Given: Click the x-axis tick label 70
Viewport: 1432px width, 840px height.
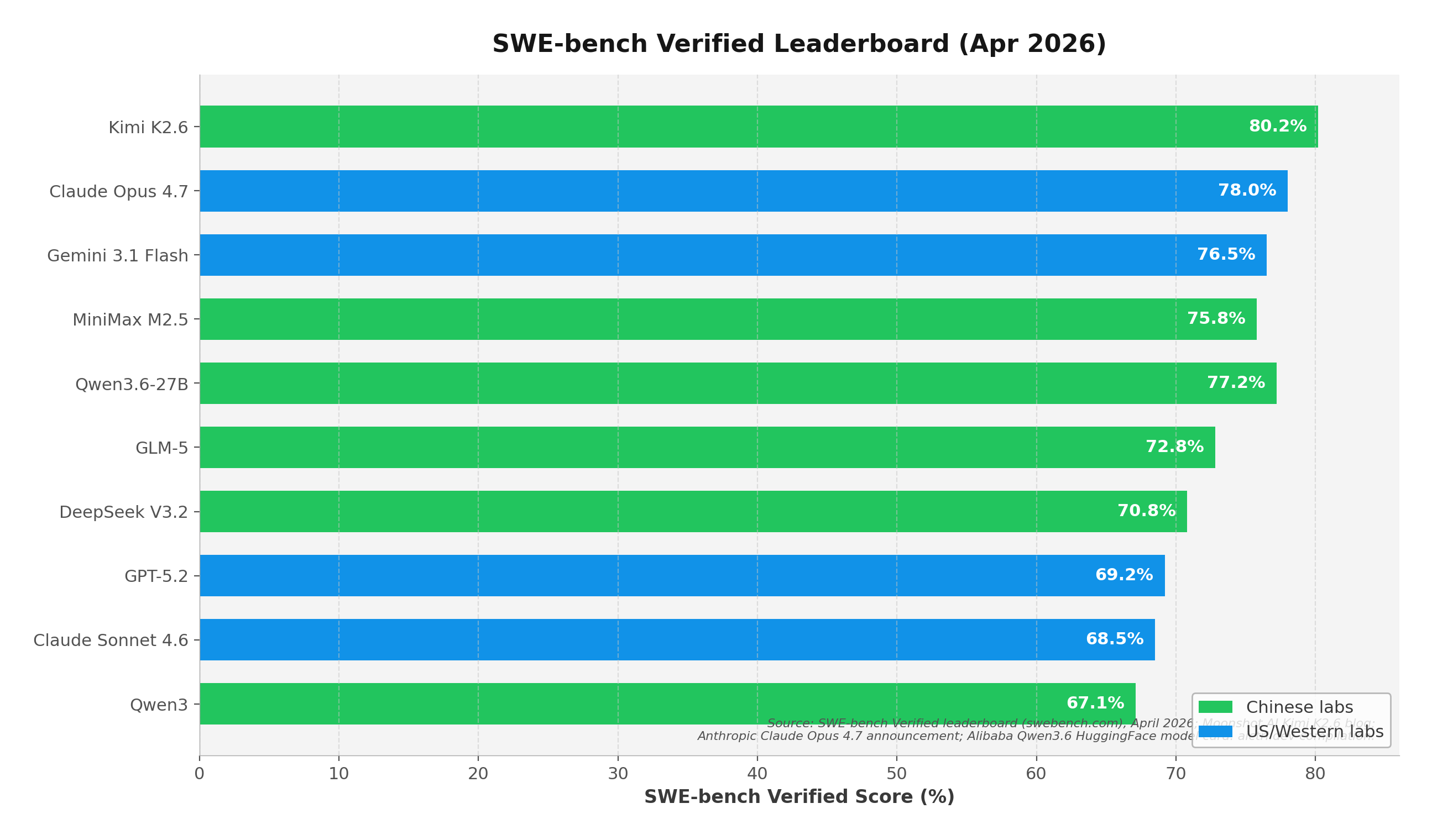Looking at the screenshot, I should [x=1175, y=775].
